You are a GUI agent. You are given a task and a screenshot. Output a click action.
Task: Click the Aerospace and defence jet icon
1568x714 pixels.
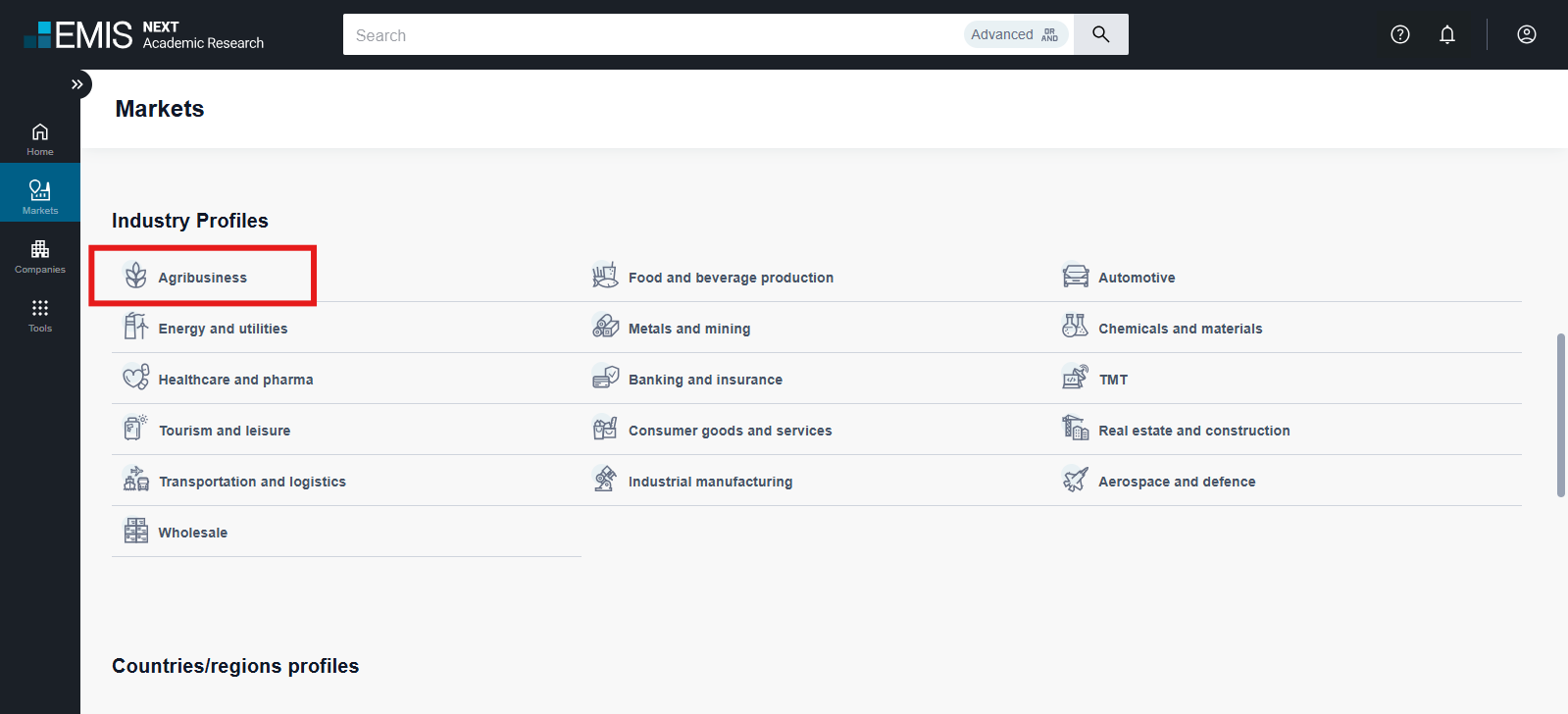click(x=1075, y=481)
